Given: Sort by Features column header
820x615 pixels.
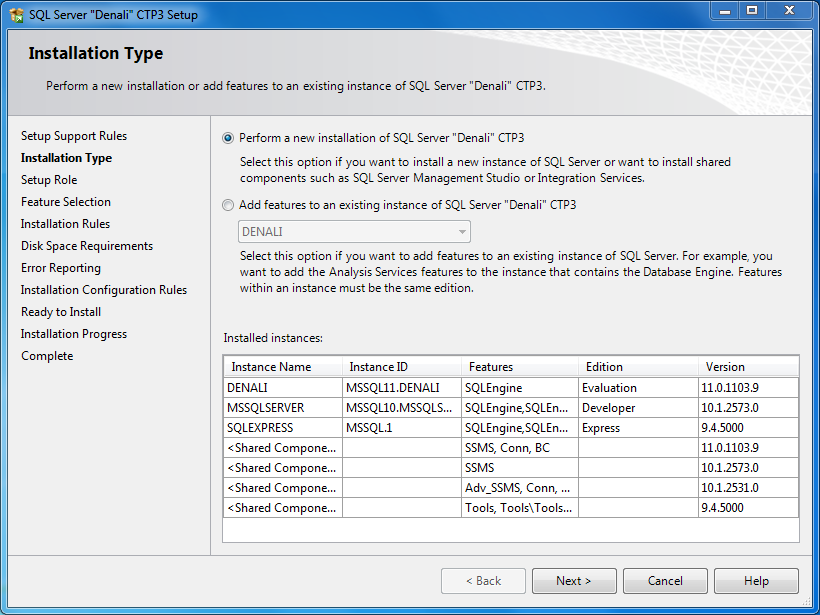Looking at the screenshot, I should (x=520, y=367).
